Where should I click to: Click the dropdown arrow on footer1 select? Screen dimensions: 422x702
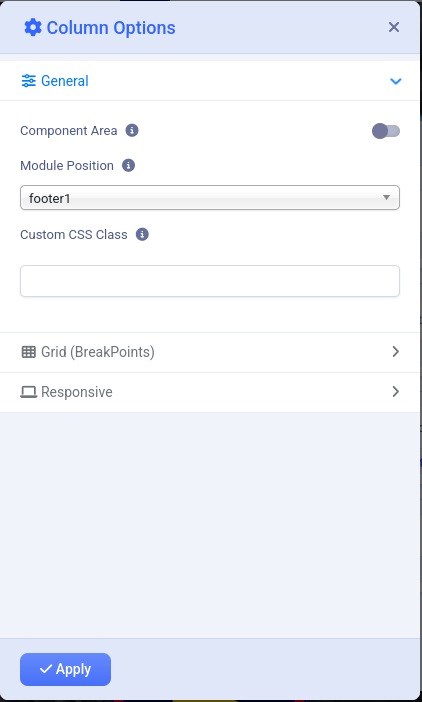(x=386, y=197)
